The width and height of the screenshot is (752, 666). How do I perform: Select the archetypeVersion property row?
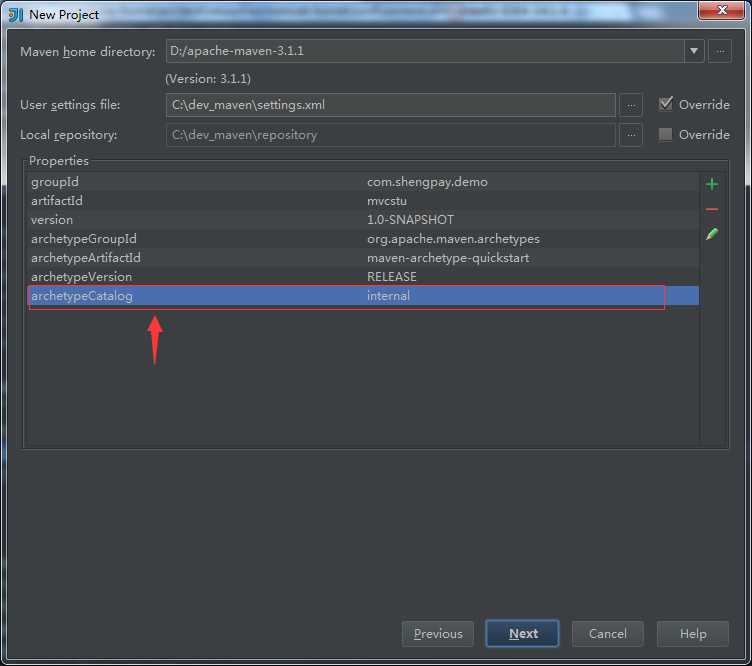coord(363,277)
